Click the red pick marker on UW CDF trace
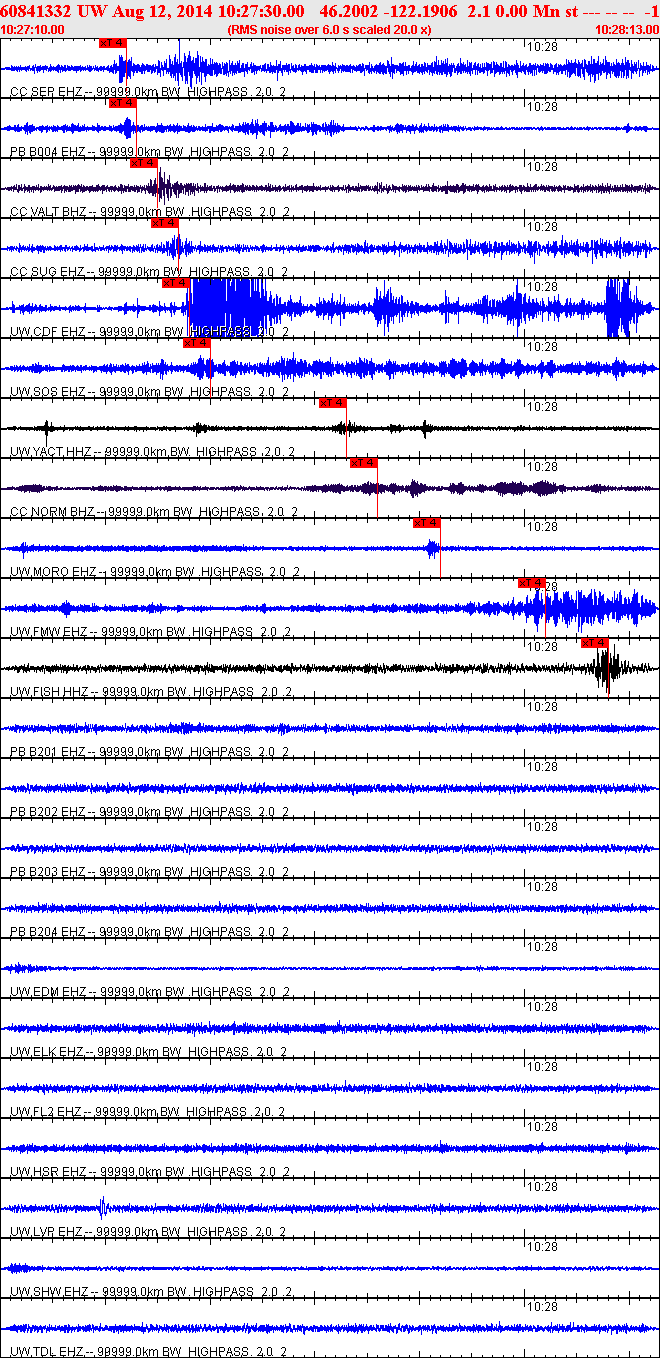This screenshot has height=1358, width=660. pyautogui.click(x=175, y=283)
